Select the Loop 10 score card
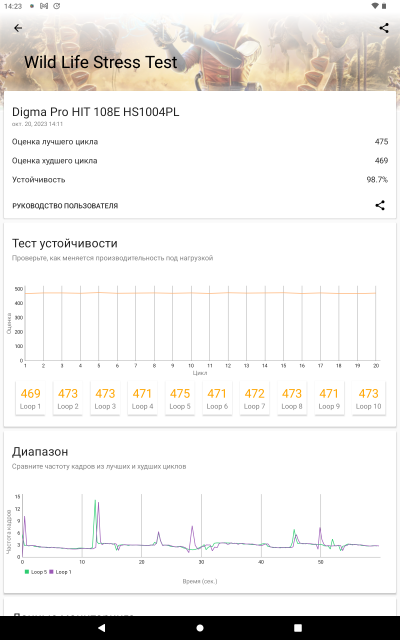The image size is (400, 640). click(x=369, y=398)
